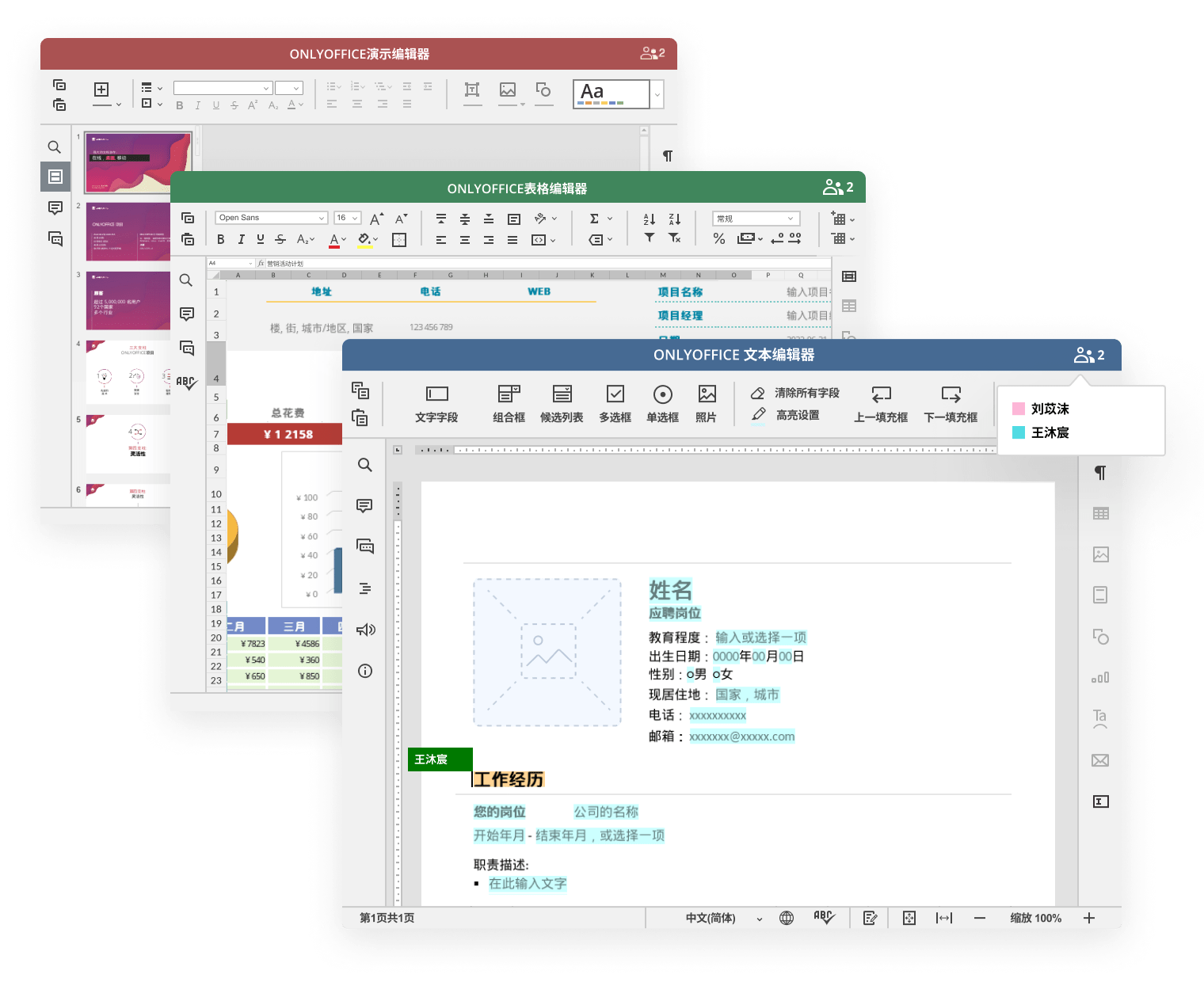Screen dimensions: 1204x982
Task: Click 高亮设置 highlight settings
Action: [785, 415]
